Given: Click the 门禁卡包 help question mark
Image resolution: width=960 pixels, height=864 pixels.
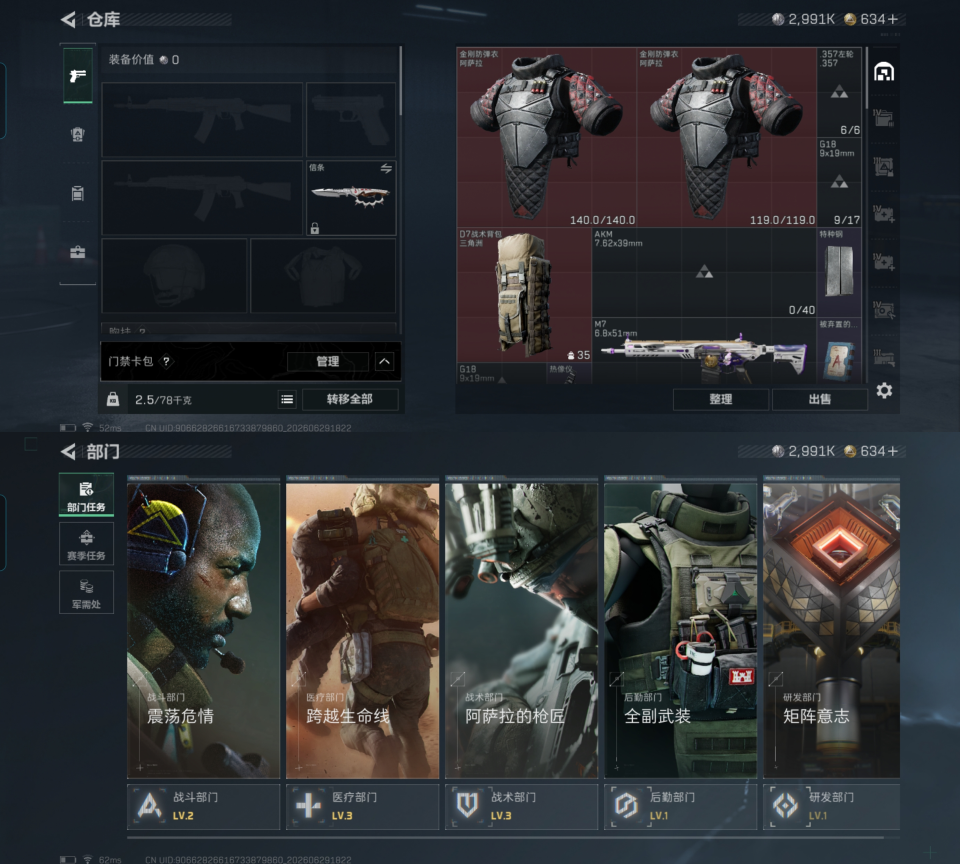Looking at the screenshot, I should (x=166, y=361).
